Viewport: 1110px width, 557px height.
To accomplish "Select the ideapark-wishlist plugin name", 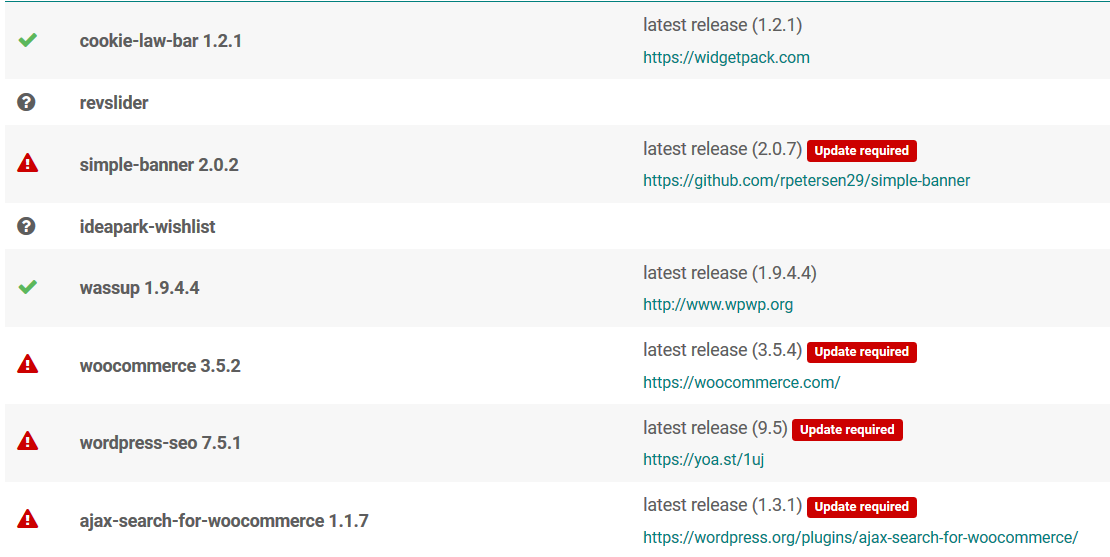I will coord(147,226).
